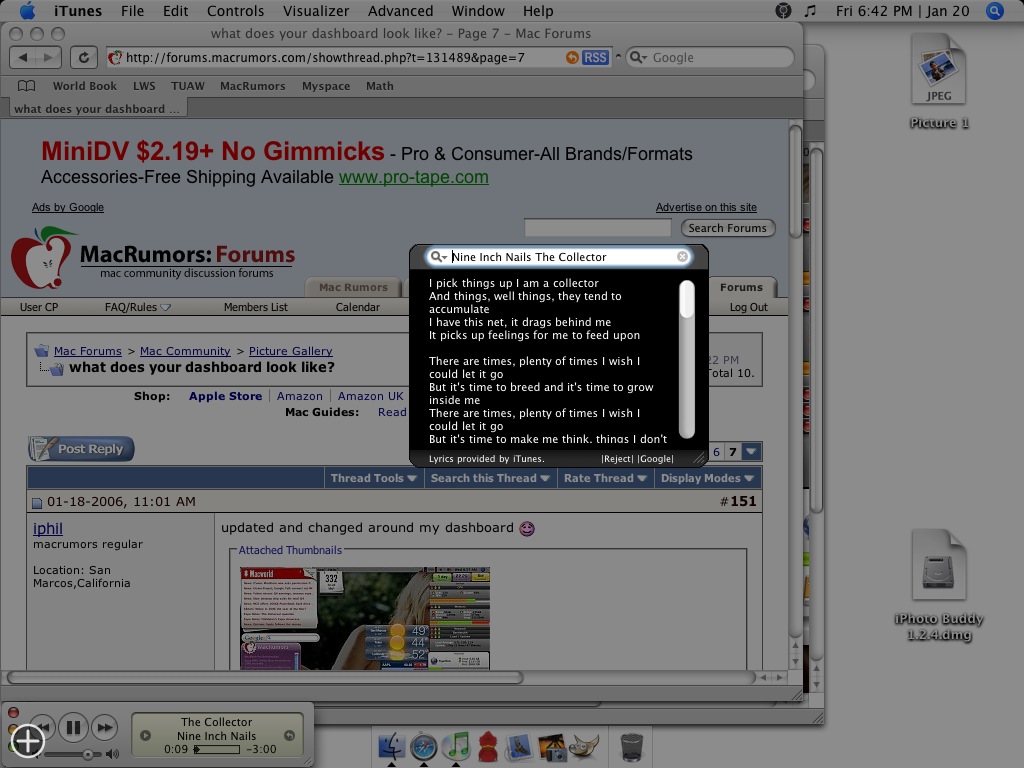Click the Google link in the lyrics widget

click(x=655, y=458)
